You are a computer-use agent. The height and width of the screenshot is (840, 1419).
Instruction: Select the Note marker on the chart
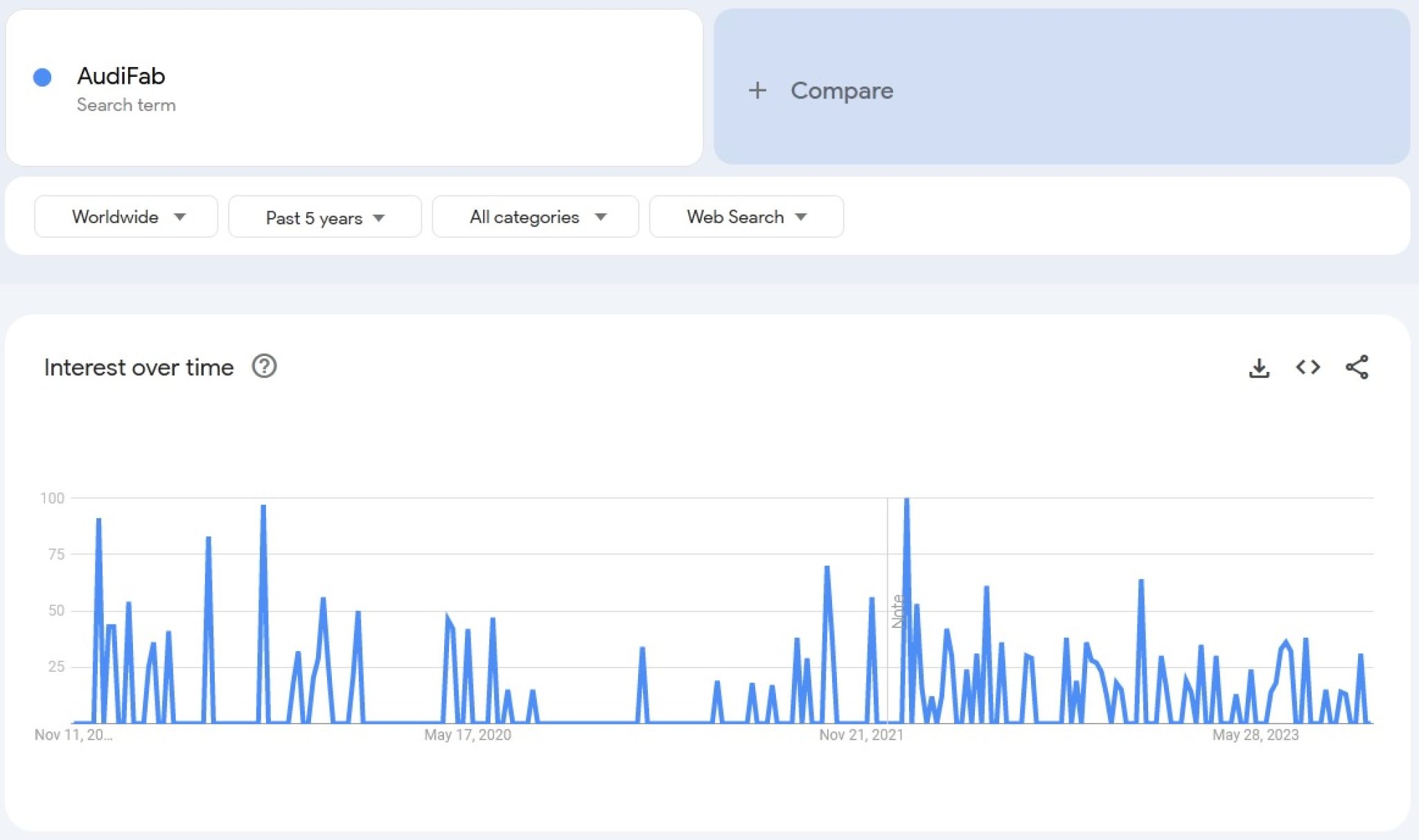(x=897, y=611)
